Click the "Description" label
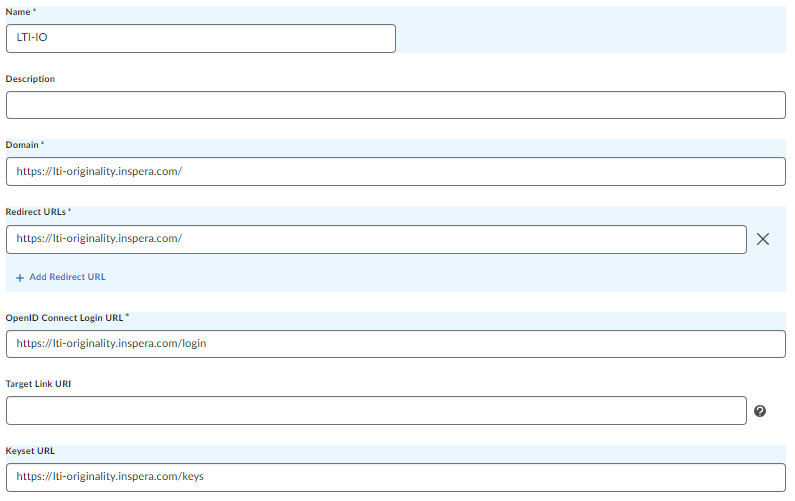 30,79
